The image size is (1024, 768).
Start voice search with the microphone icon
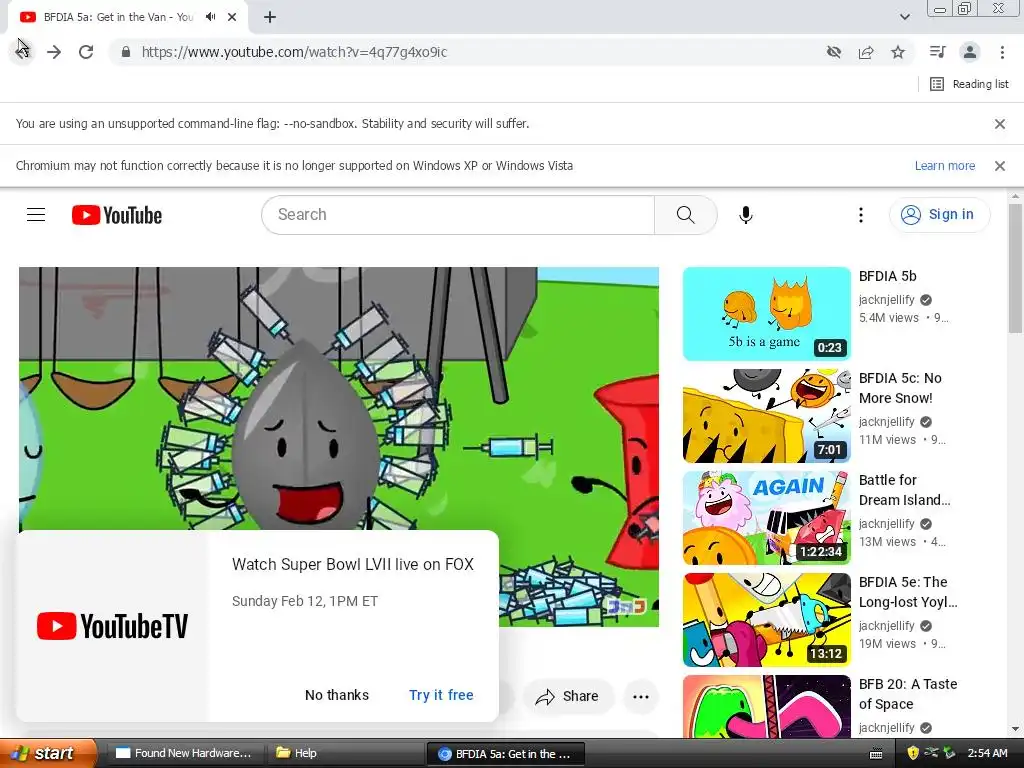(746, 215)
